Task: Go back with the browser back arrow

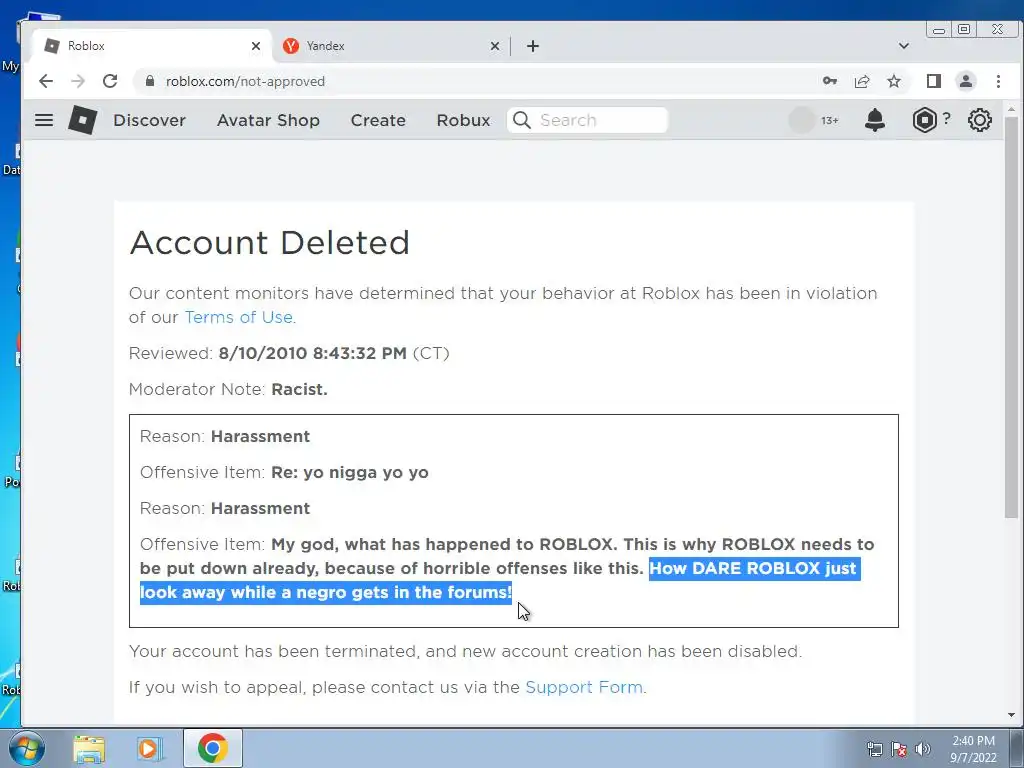Action: tap(46, 81)
